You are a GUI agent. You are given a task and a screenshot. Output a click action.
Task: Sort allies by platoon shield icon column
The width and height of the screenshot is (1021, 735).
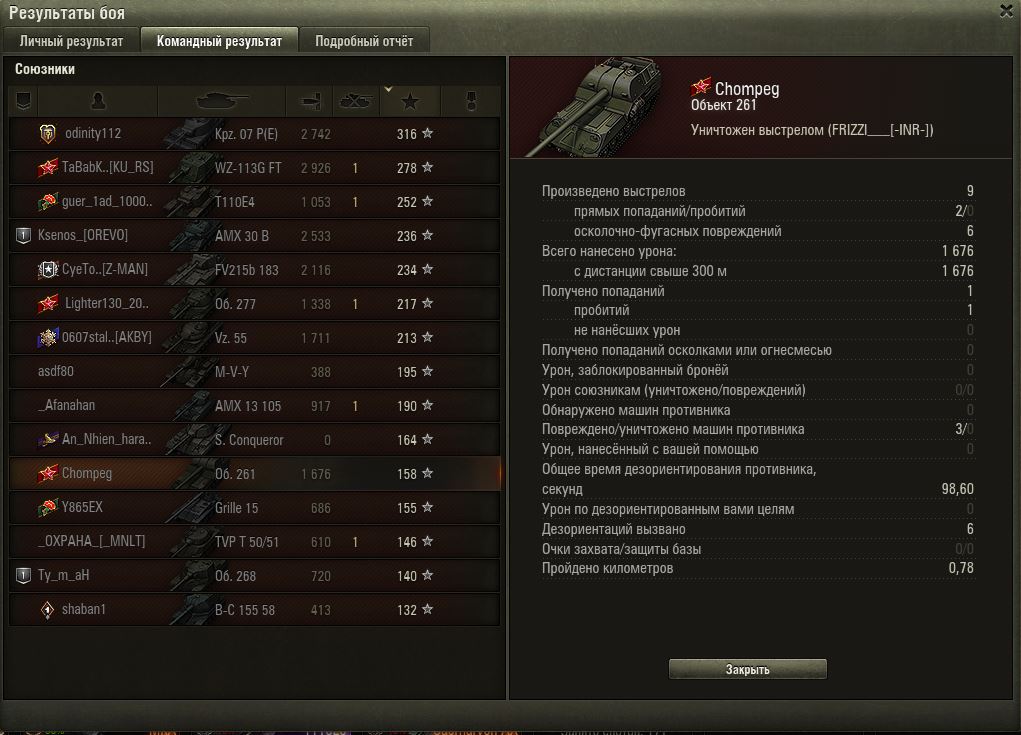[x=23, y=101]
